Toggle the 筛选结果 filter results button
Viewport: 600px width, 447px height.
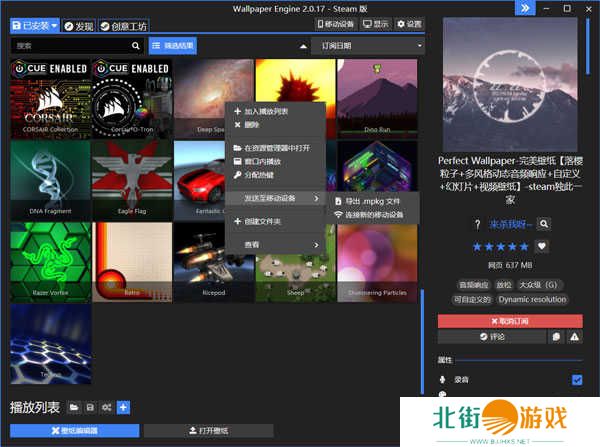(x=173, y=46)
